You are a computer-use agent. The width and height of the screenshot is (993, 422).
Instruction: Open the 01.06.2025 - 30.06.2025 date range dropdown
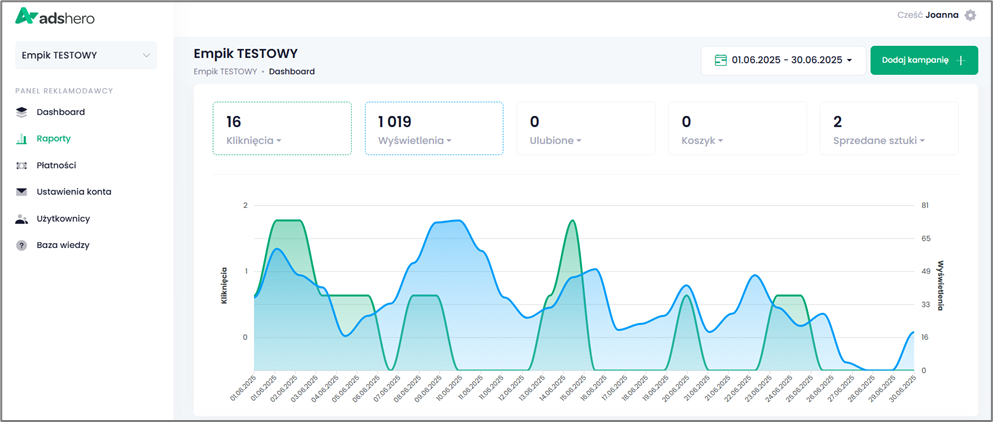coord(784,60)
